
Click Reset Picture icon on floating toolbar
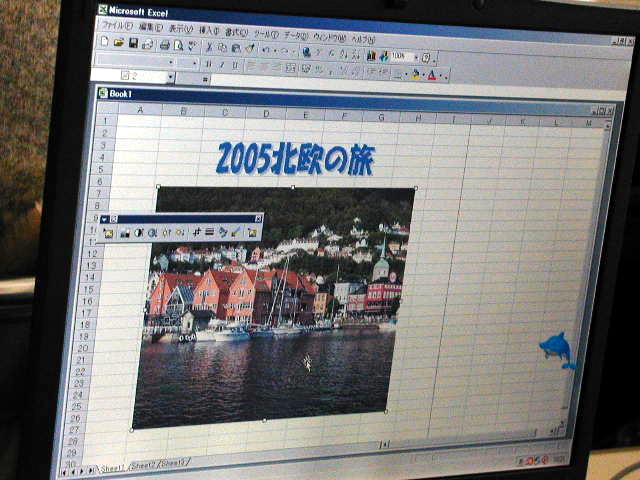pos(252,232)
